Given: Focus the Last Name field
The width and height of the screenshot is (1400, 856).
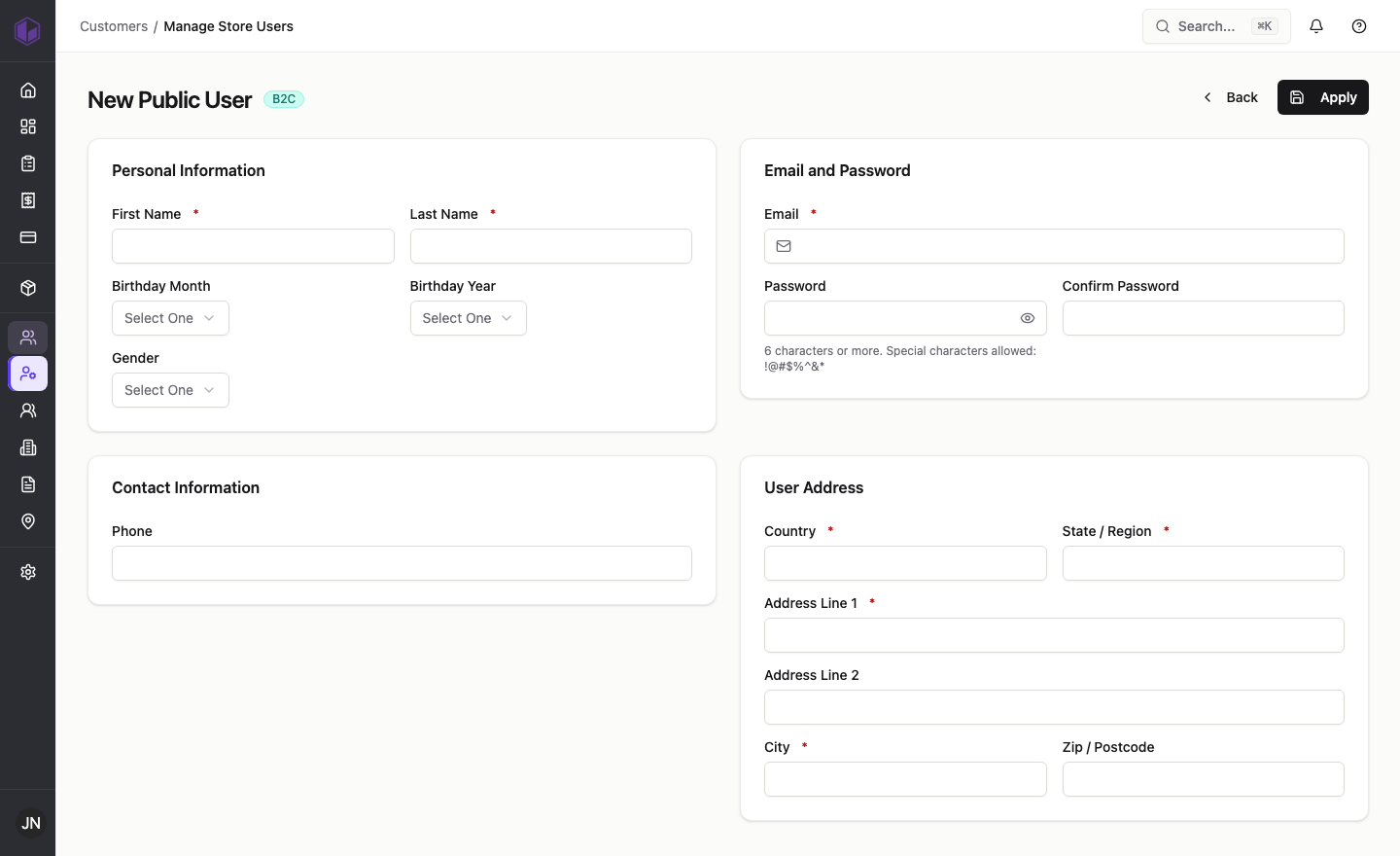Looking at the screenshot, I should pyautogui.click(x=551, y=246).
